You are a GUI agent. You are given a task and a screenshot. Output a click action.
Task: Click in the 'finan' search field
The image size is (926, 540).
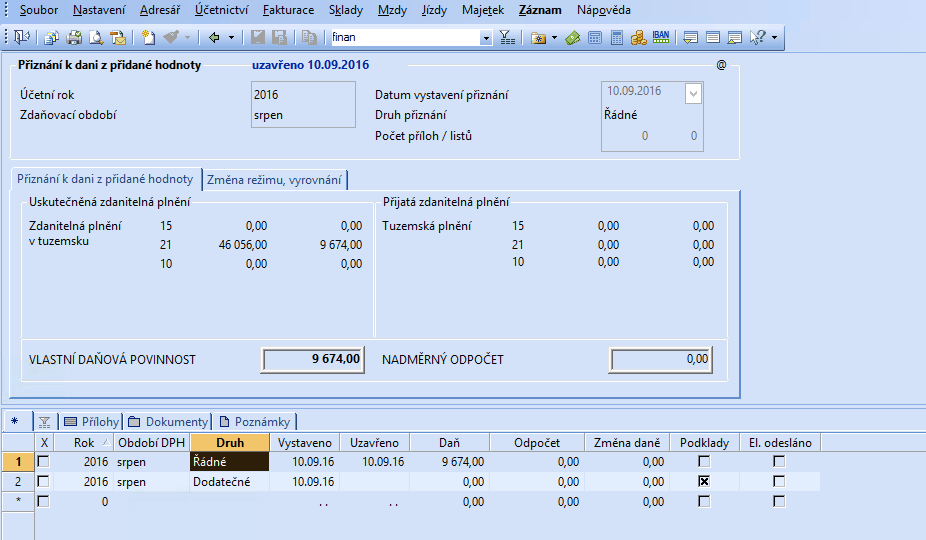coord(405,37)
